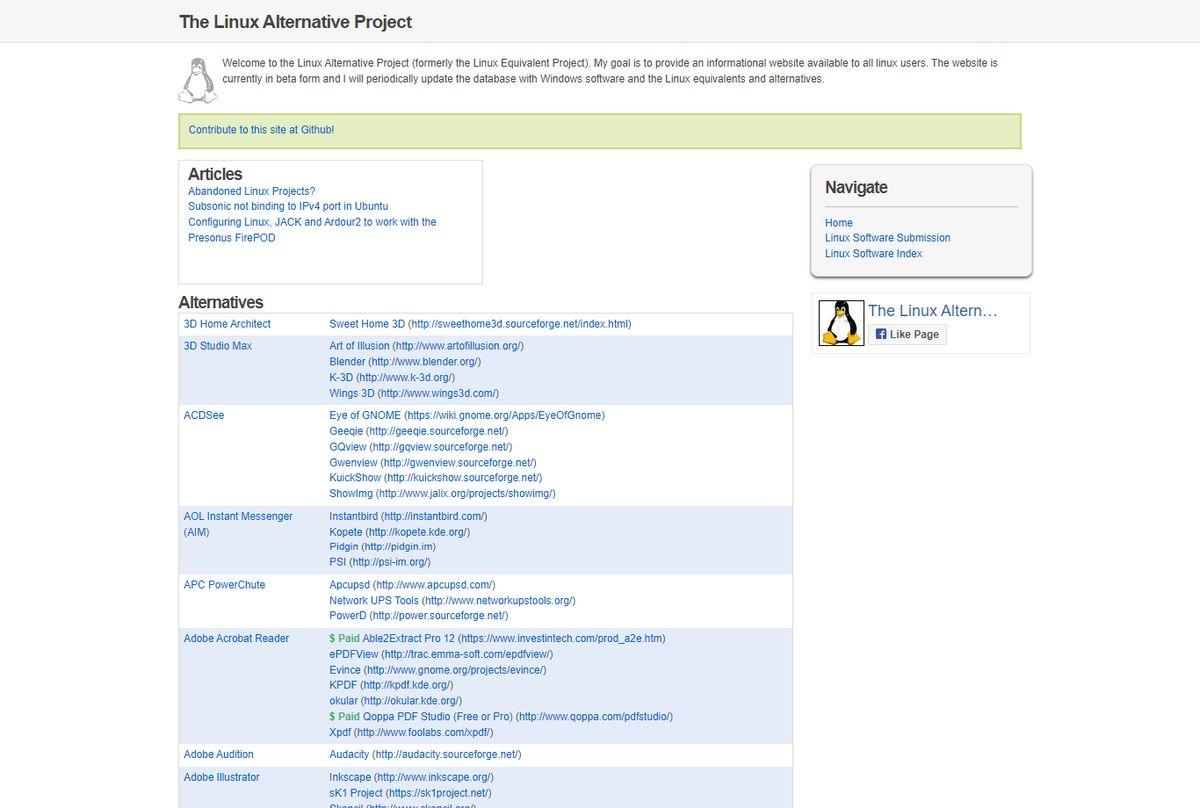Open the Inkscape alternative link
The height and width of the screenshot is (808, 1200).
350,777
